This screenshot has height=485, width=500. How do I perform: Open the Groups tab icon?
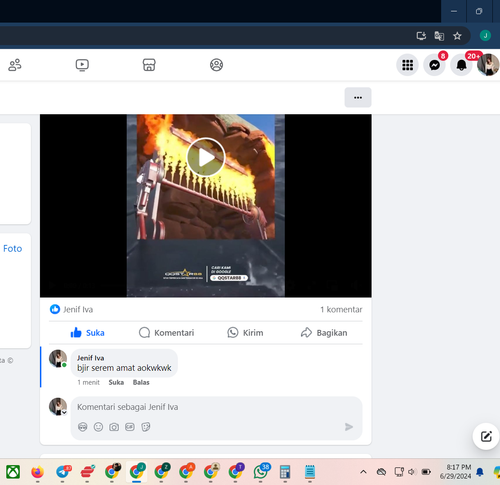point(216,65)
